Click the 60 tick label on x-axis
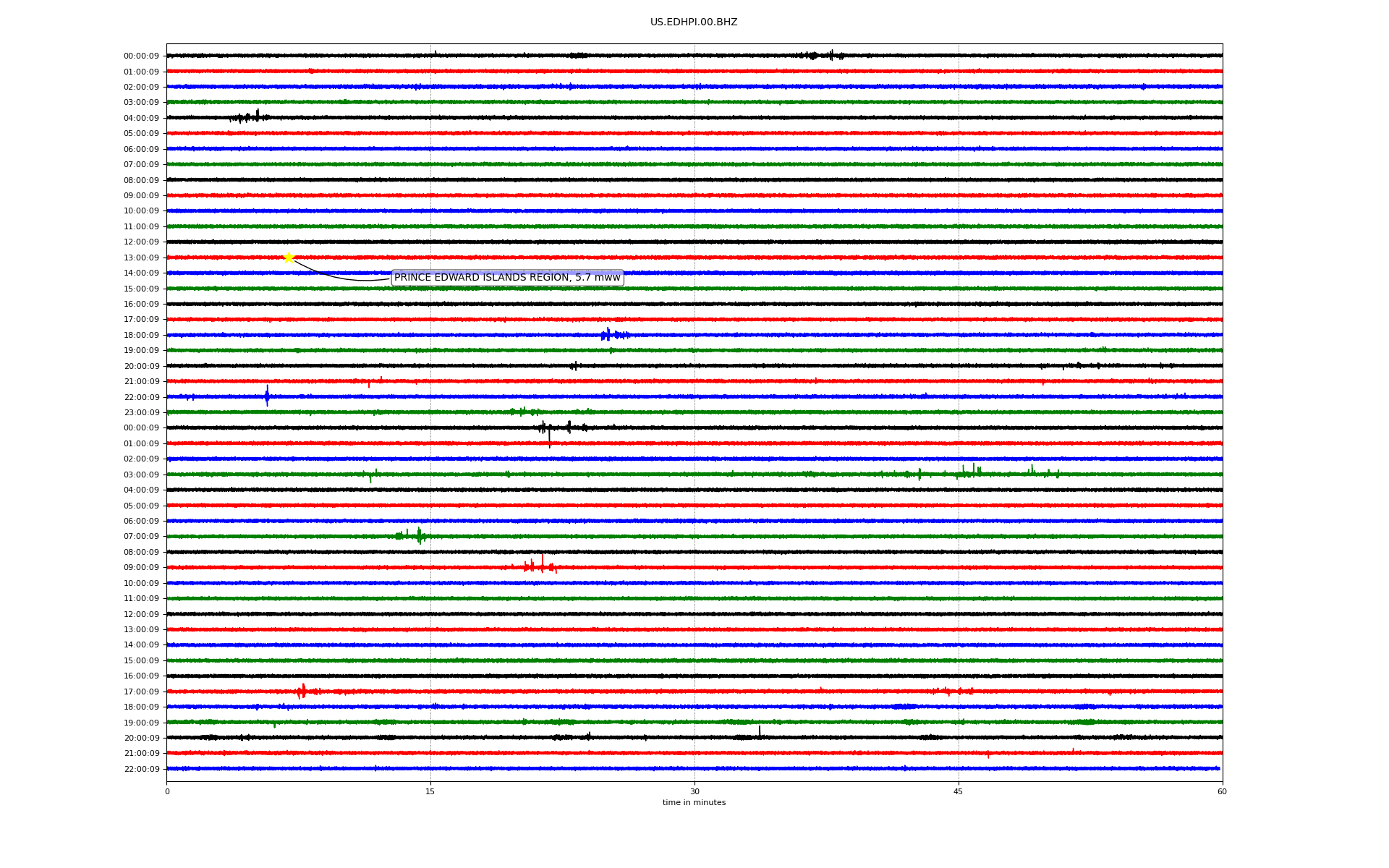The width and height of the screenshot is (1389, 868). point(1221,791)
